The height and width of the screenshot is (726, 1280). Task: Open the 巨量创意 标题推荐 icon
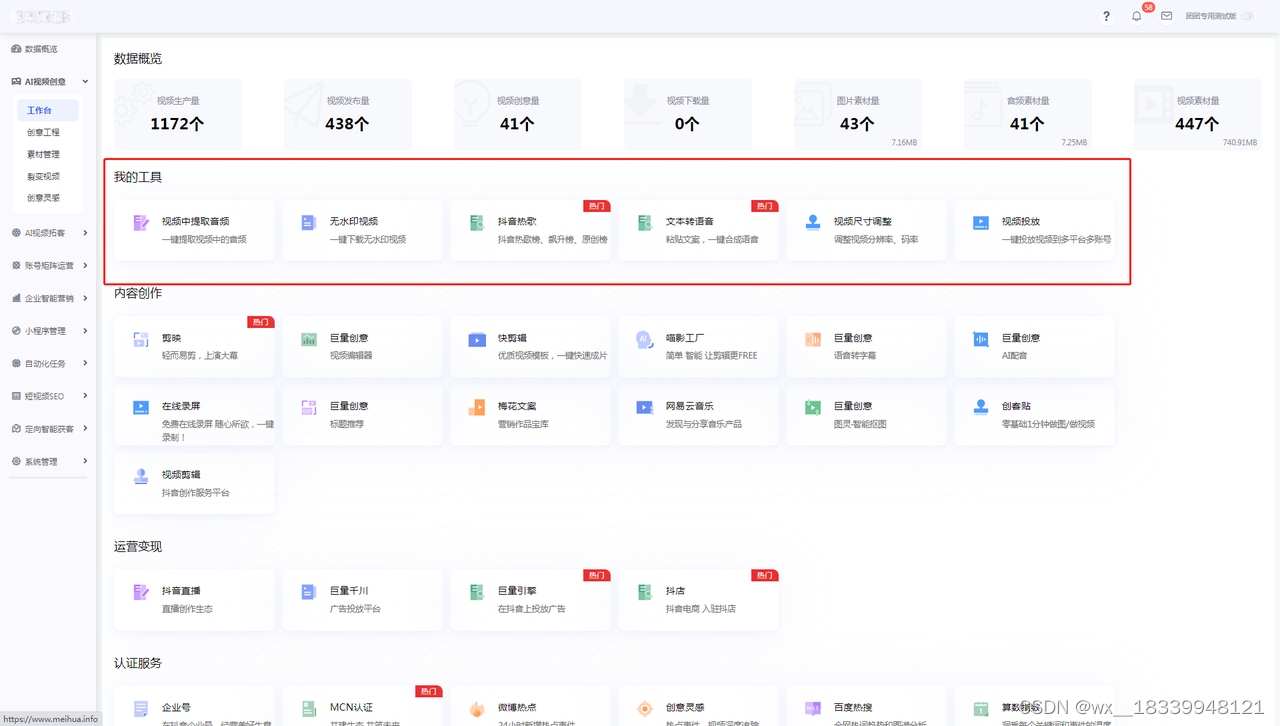(x=309, y=408)
